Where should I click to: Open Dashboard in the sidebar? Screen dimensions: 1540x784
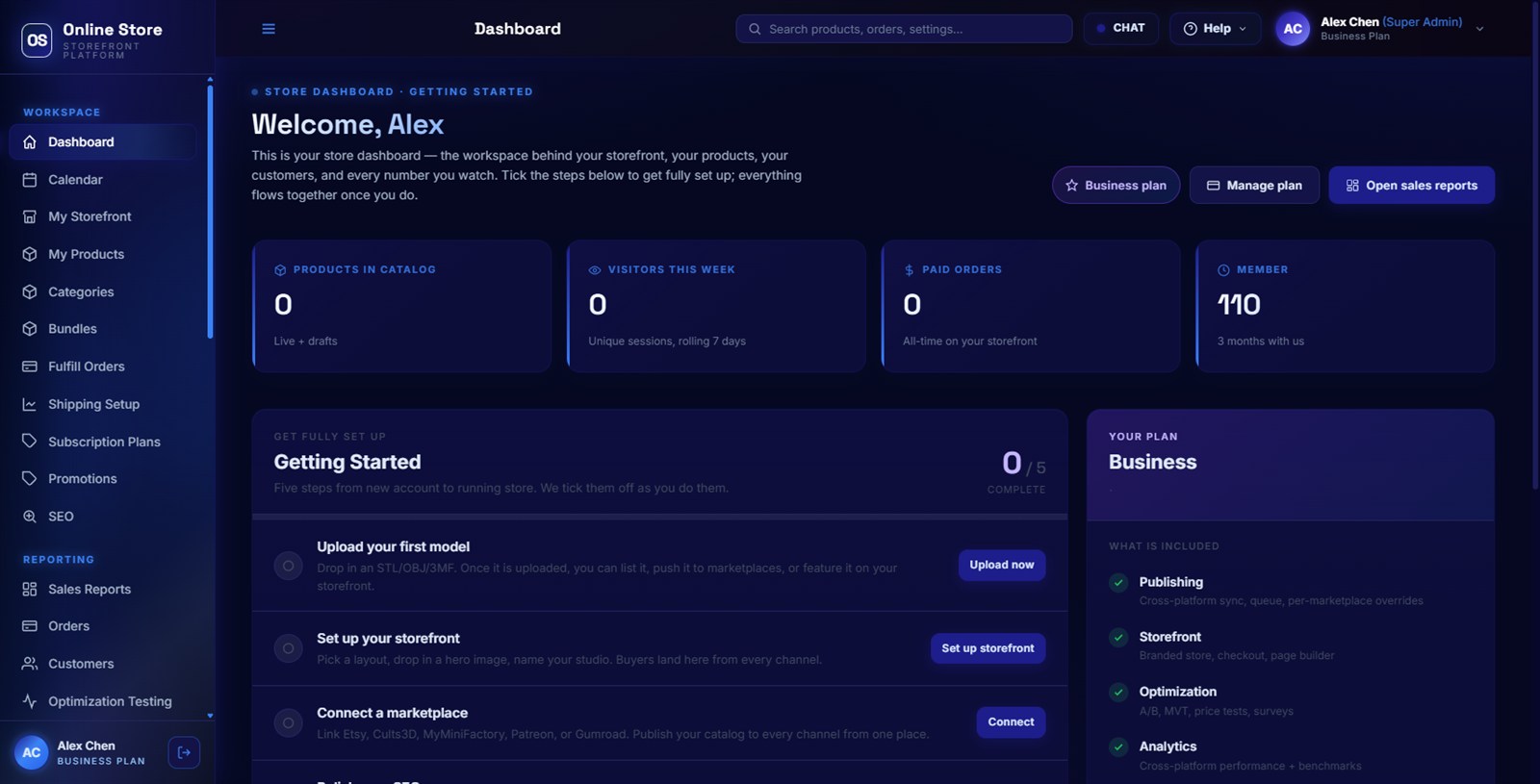[x=103, y=142]
